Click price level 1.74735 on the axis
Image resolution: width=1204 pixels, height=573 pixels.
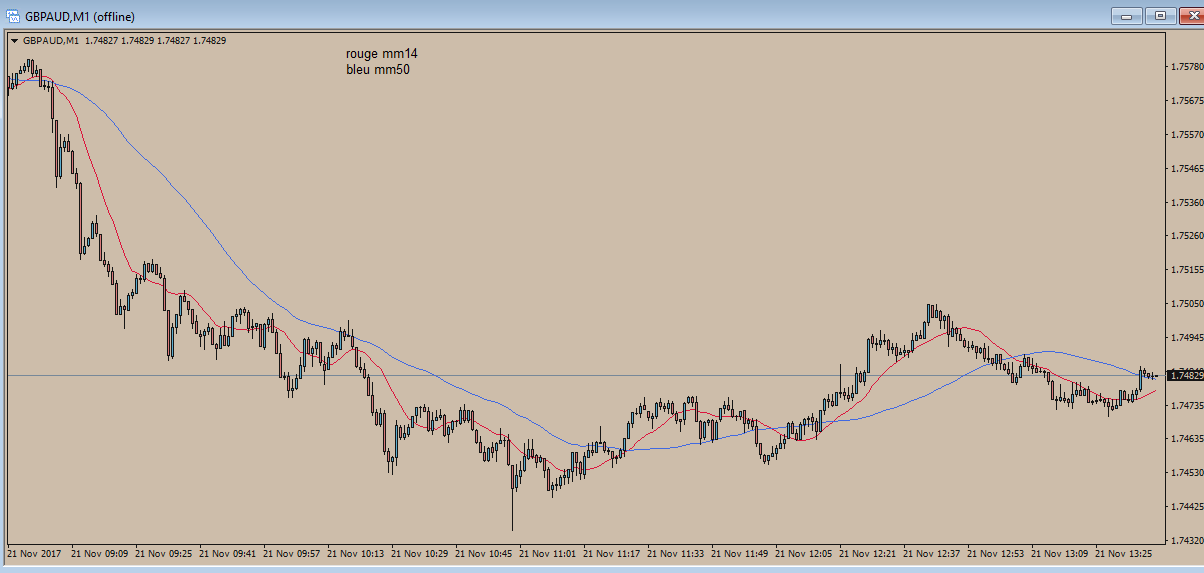[1185, 406]
